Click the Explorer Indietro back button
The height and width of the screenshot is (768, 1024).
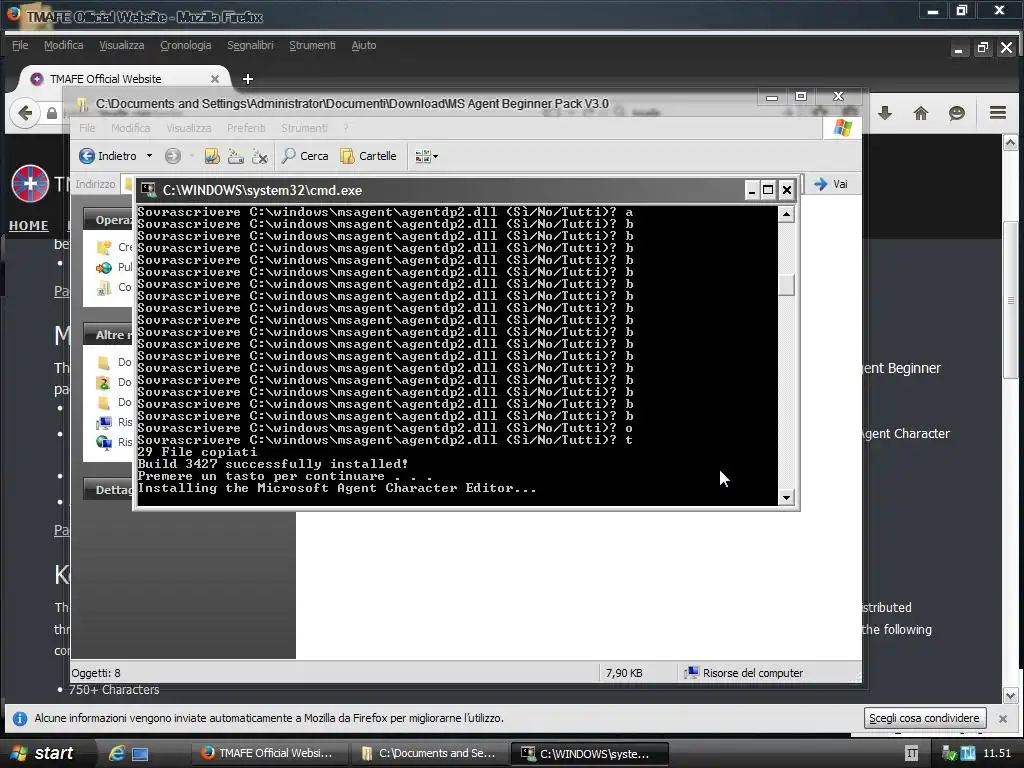coord(108,155)
